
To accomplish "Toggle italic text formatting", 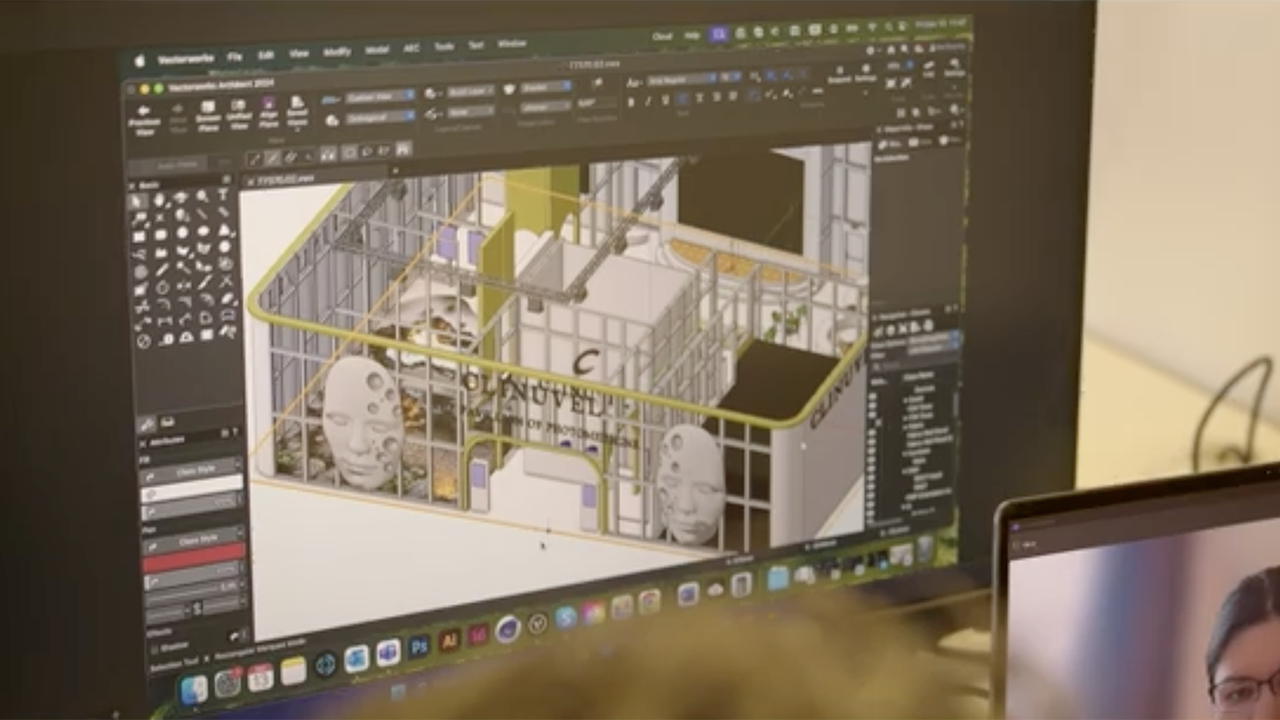I will (648, 101).
